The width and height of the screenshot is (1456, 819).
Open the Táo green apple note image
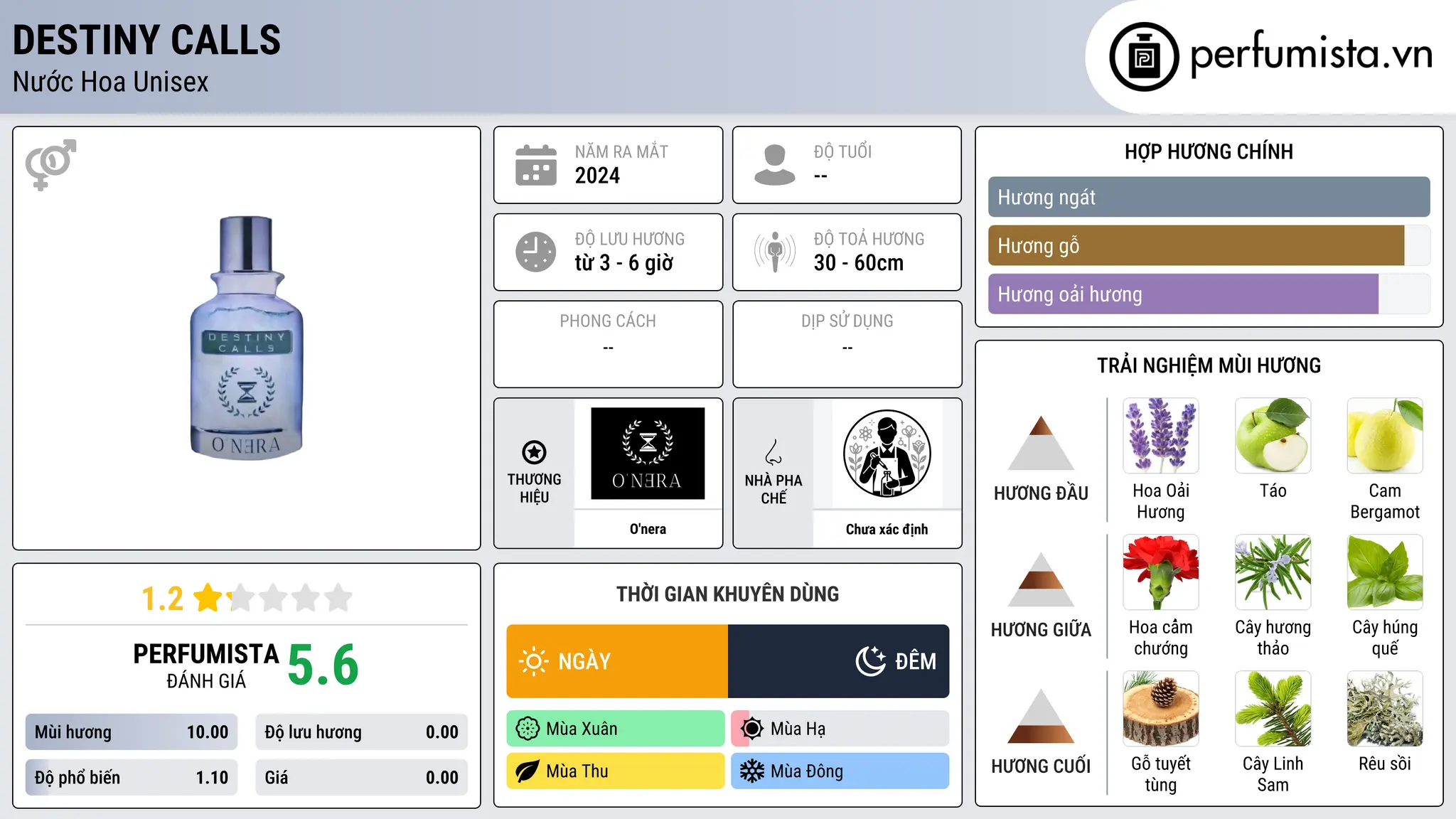[1273, 436]
